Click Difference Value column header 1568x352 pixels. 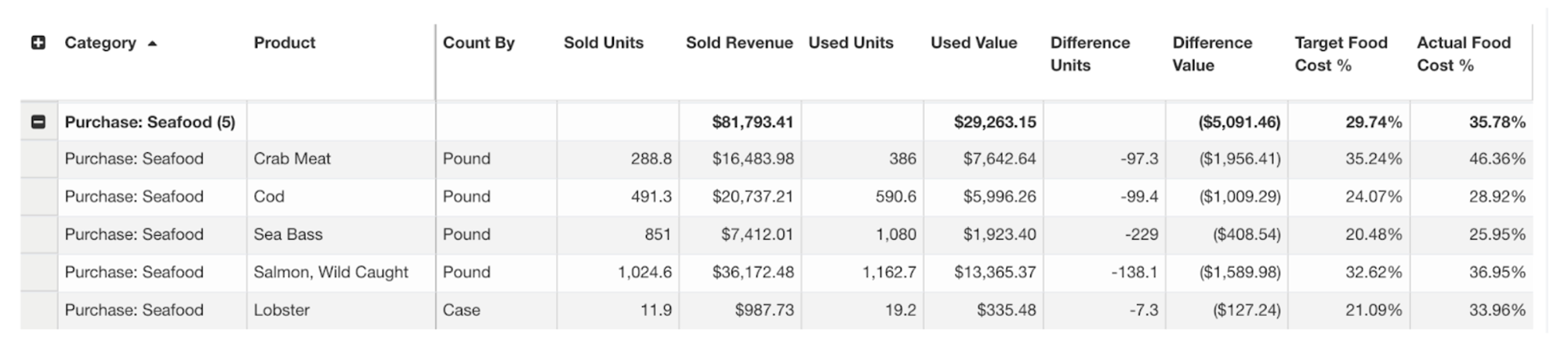(x=1212, y=53)
